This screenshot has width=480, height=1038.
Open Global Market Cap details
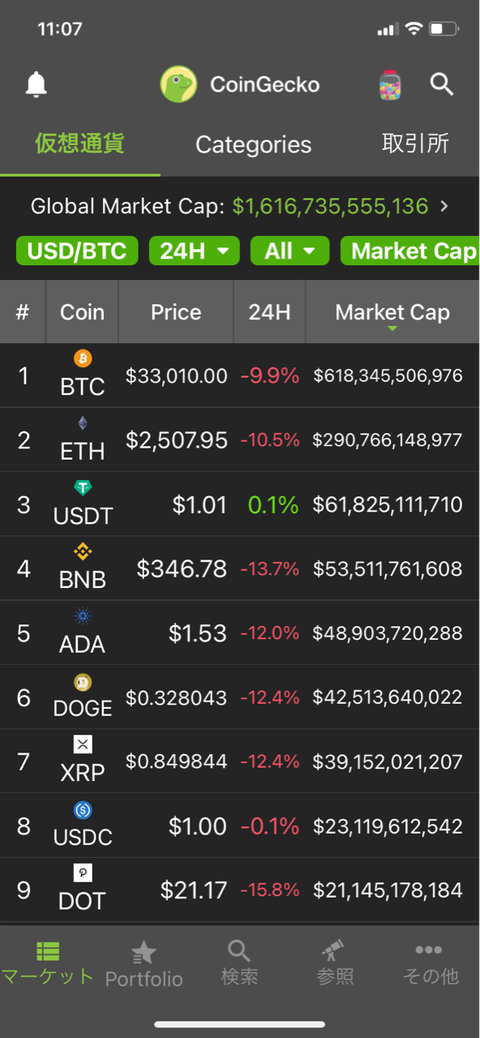(240, 207)
